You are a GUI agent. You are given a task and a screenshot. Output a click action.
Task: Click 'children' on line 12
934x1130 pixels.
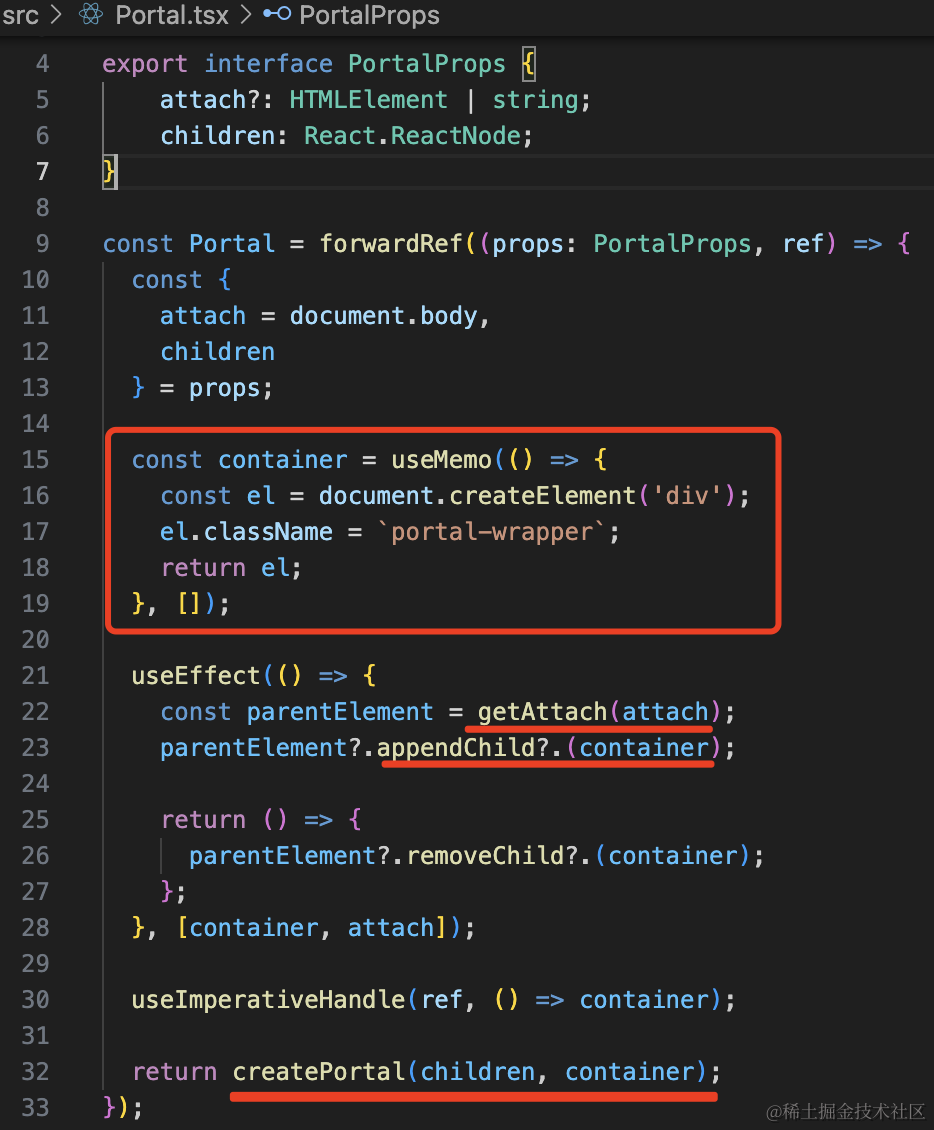[x=217, y=352]
